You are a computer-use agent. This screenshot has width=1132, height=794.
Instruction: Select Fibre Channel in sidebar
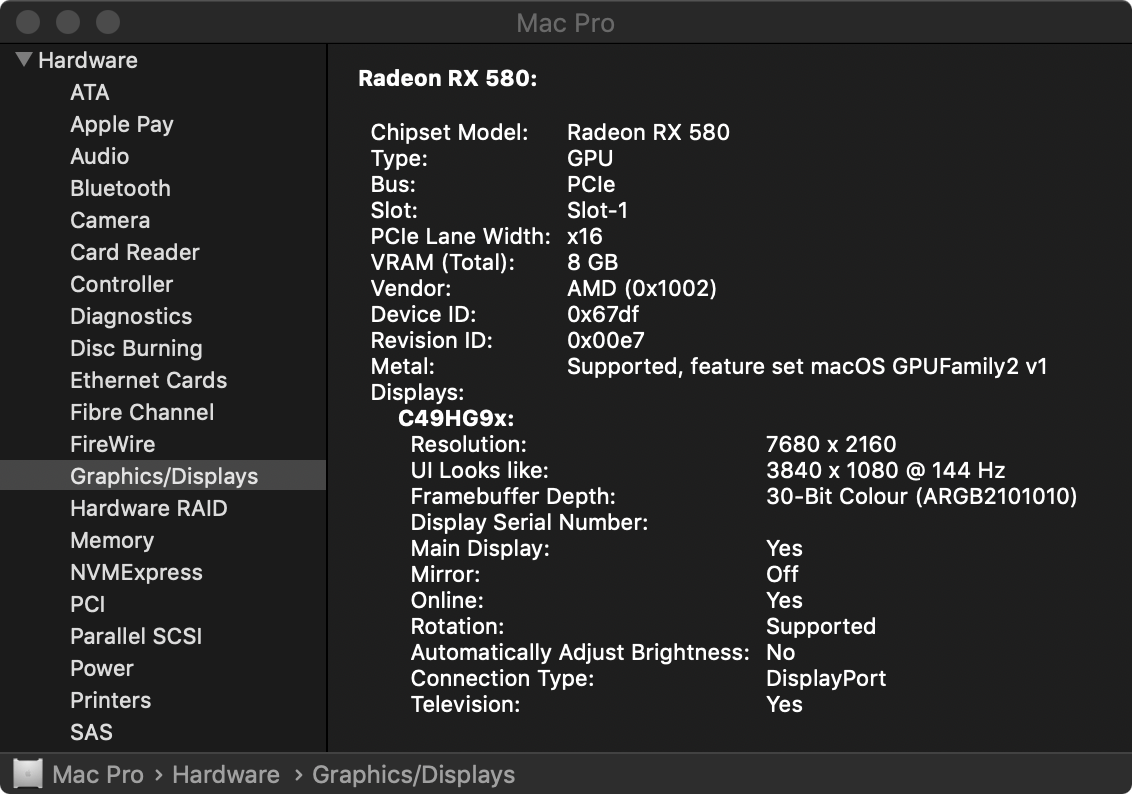coord(142,412)
